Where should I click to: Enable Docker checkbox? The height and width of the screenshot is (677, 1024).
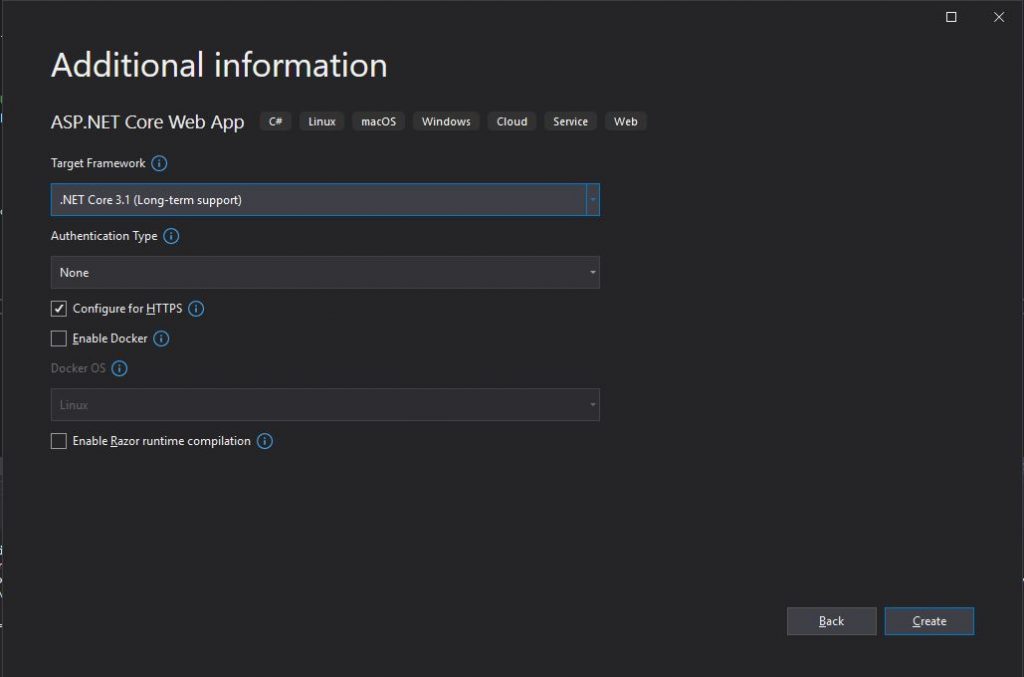59,338
